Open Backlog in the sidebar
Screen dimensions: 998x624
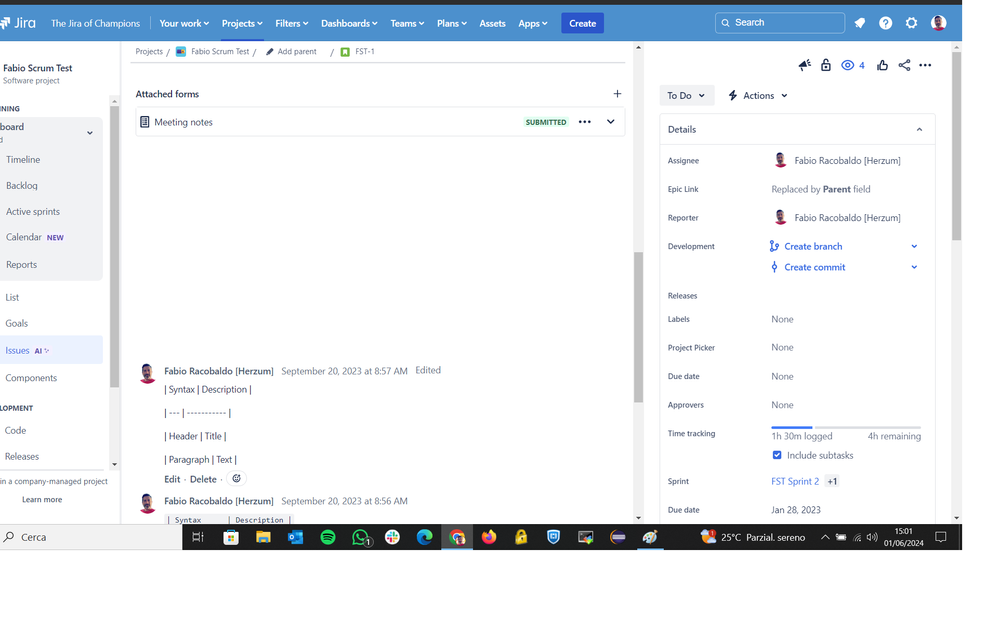point(22,186)
